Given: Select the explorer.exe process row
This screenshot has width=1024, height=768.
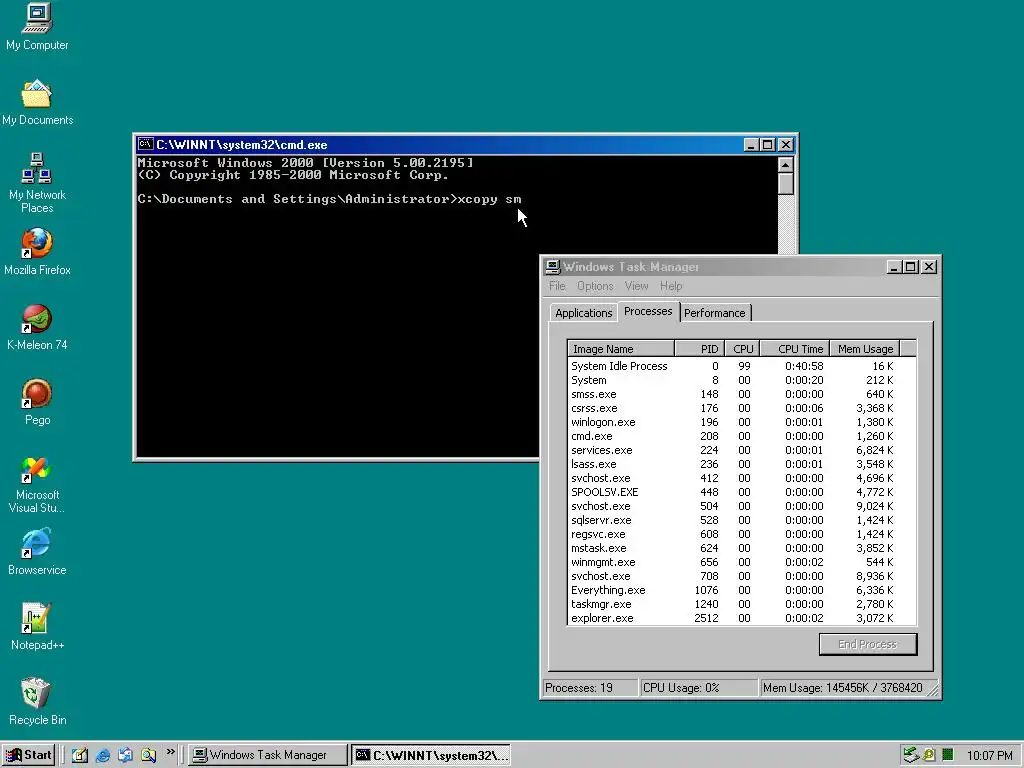Looking at the screenshot, I should [741, 618].
